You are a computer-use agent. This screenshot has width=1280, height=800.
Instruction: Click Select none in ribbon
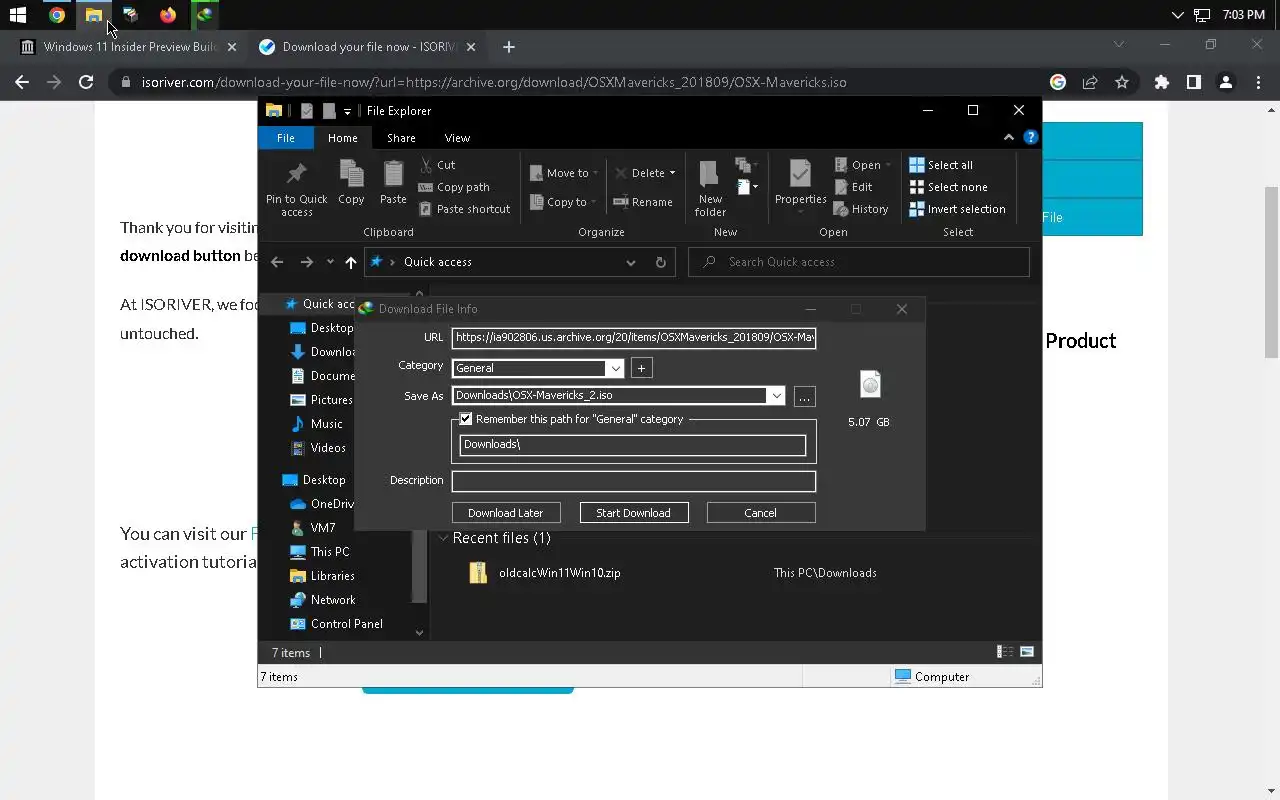tap(948, 187)
